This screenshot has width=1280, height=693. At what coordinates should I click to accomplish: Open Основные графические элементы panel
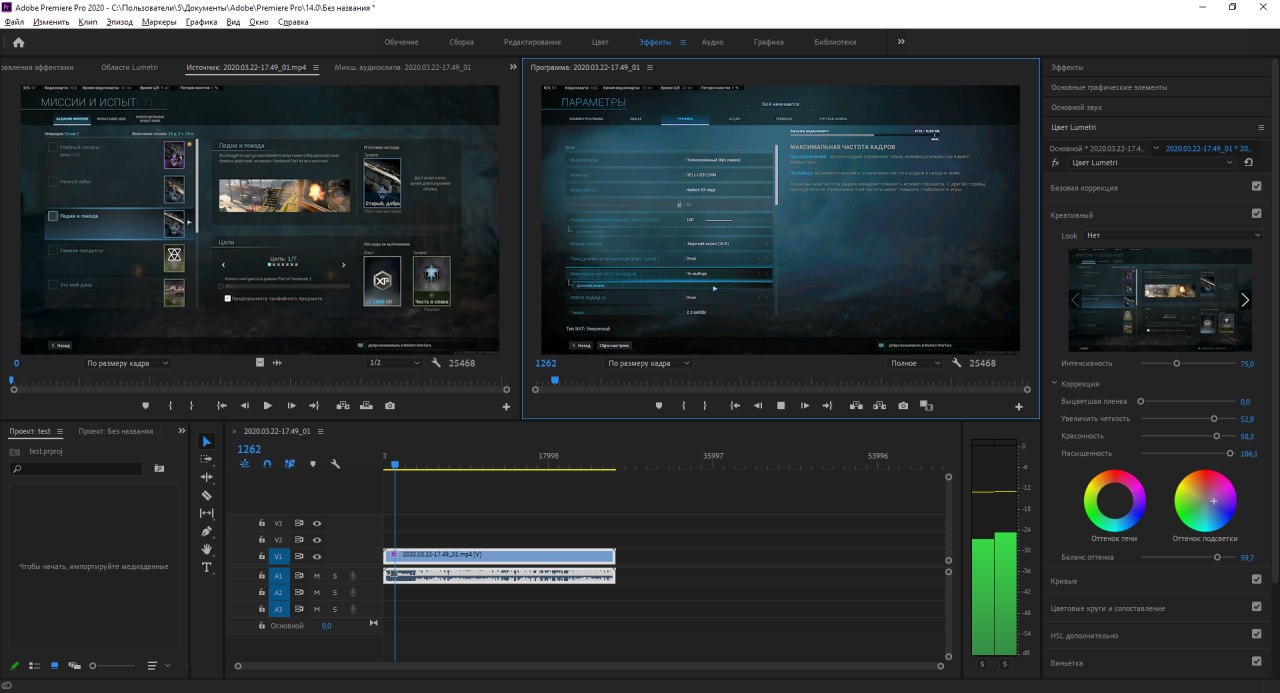(x=1108, y=87)
